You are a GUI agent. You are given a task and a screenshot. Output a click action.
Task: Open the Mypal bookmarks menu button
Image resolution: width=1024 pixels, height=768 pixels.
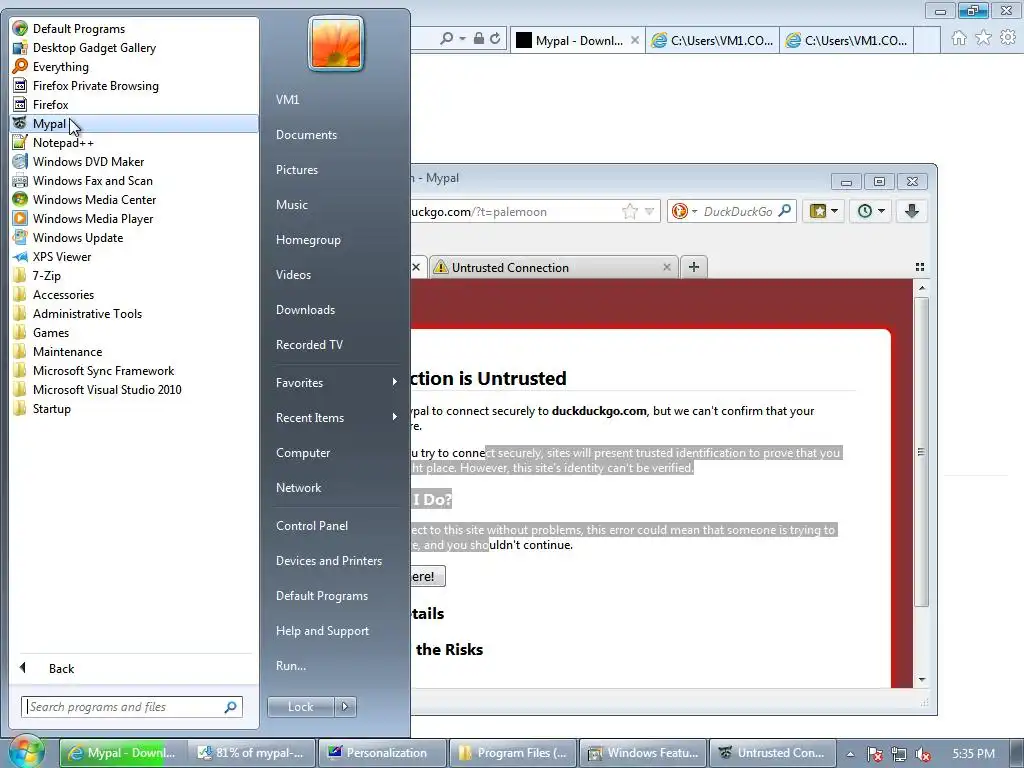[x=824, y=211]
